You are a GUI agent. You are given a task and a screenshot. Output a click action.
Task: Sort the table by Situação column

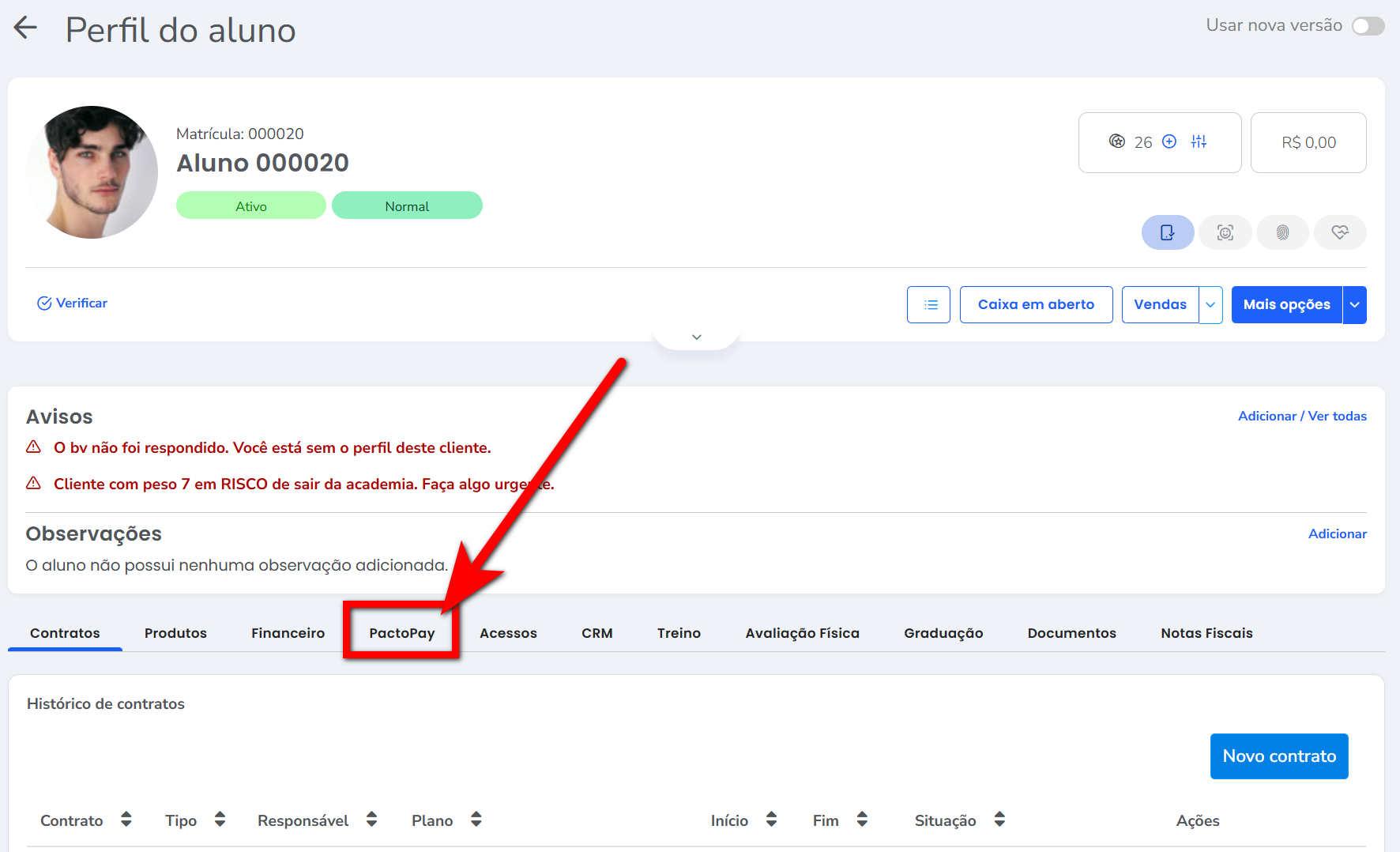tap(999, 820)
